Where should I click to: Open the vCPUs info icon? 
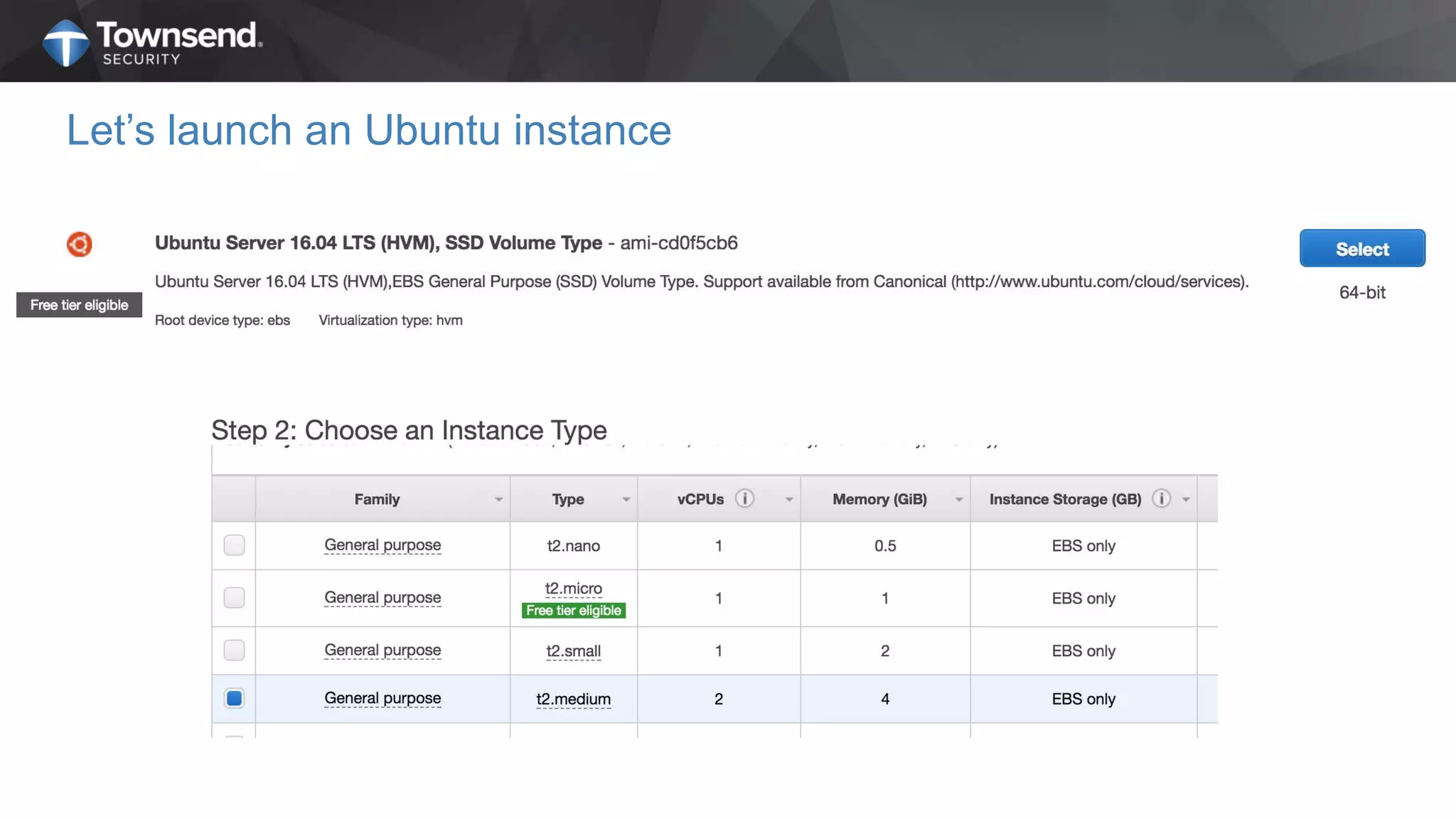pyautogui.click(x=744, y=498)
